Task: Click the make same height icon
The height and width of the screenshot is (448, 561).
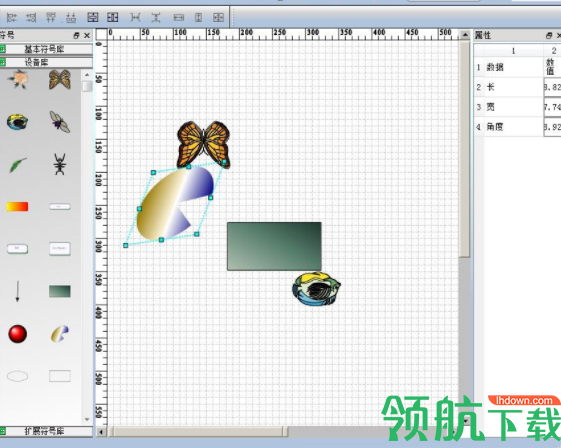Action: [198, 17]
